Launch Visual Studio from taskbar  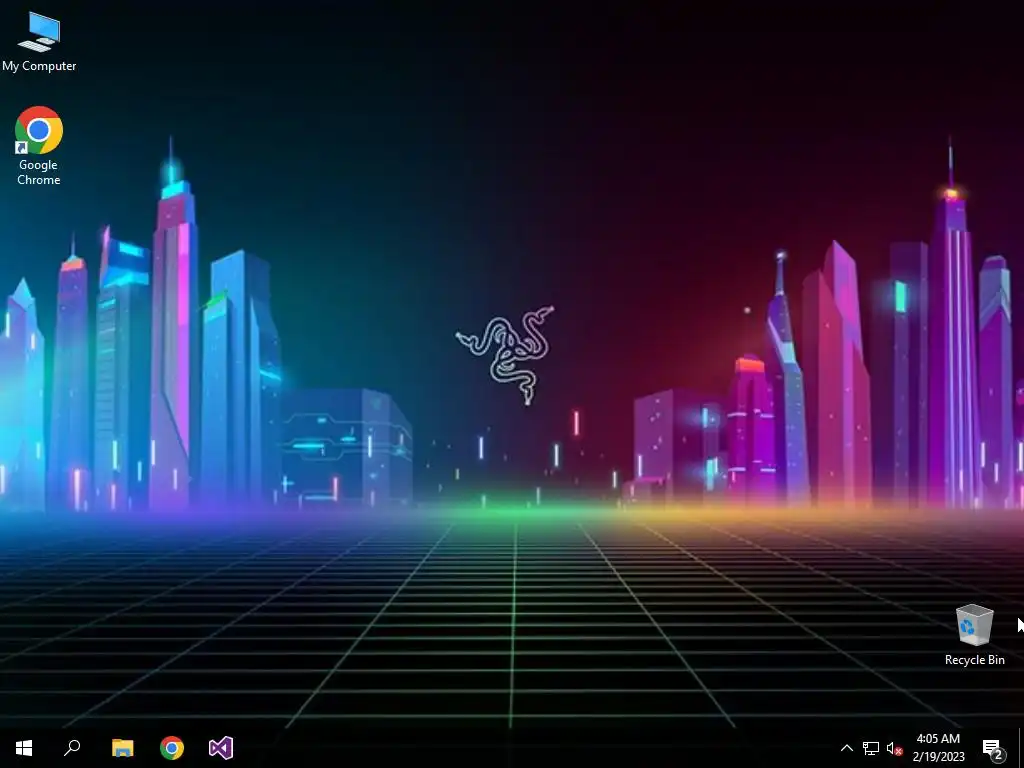pyautogui.click(x=221, y=748)
